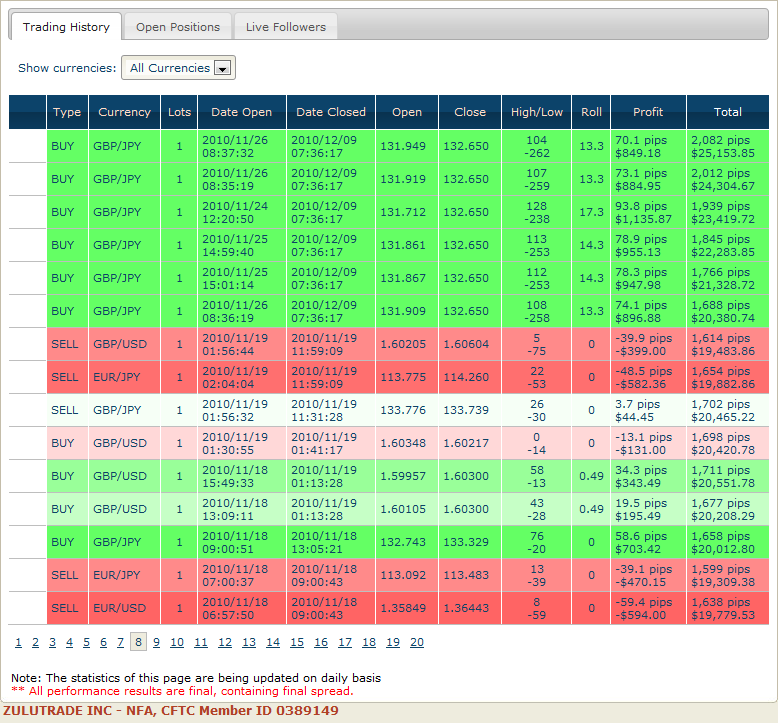778x723 pixels.
Task: Click the ZULUTRADE INC NFA member footer text
Action: pyautogui.click(x=171, y=711)
